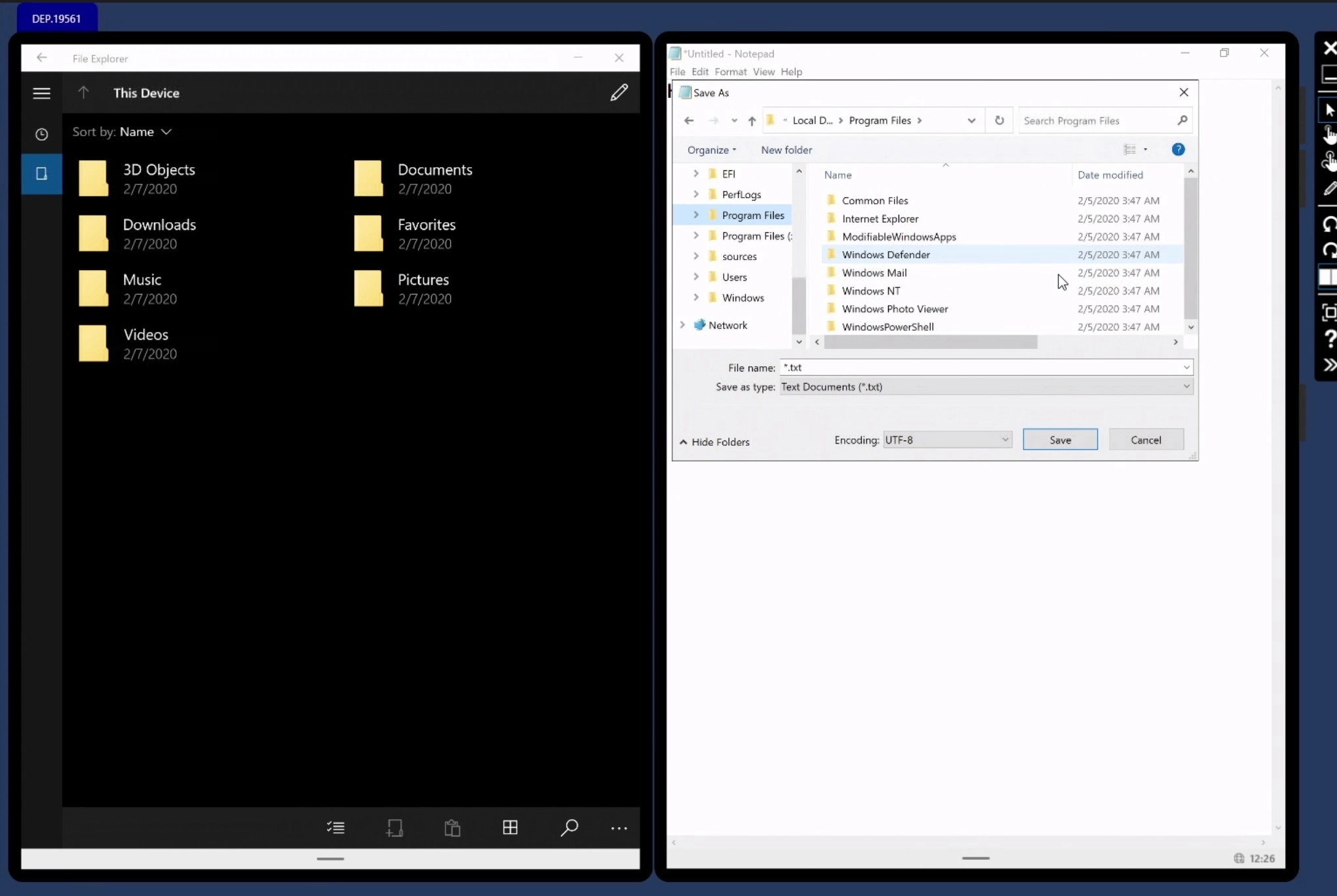Open Save As help question icon
The image size is (1337, 896).
click(x=1178, y=149)
